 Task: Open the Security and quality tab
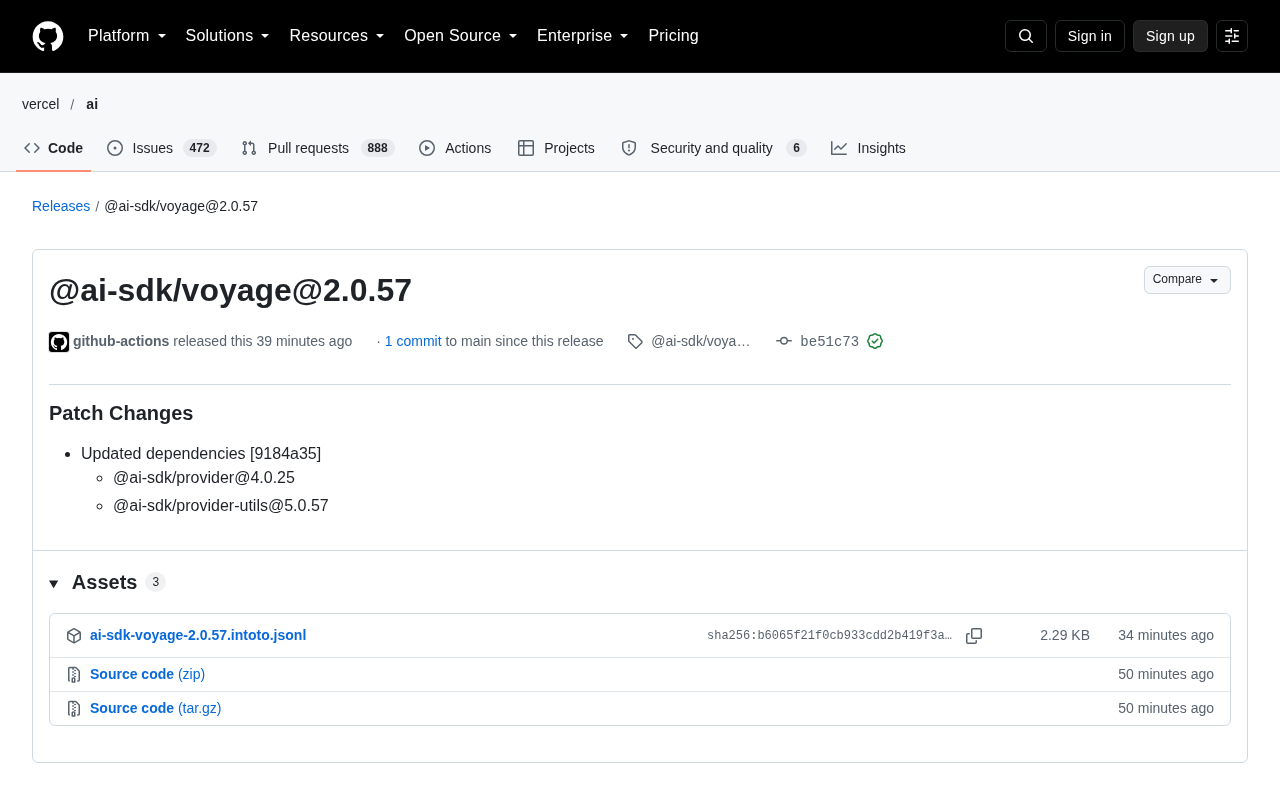click(x=714, y=148)
